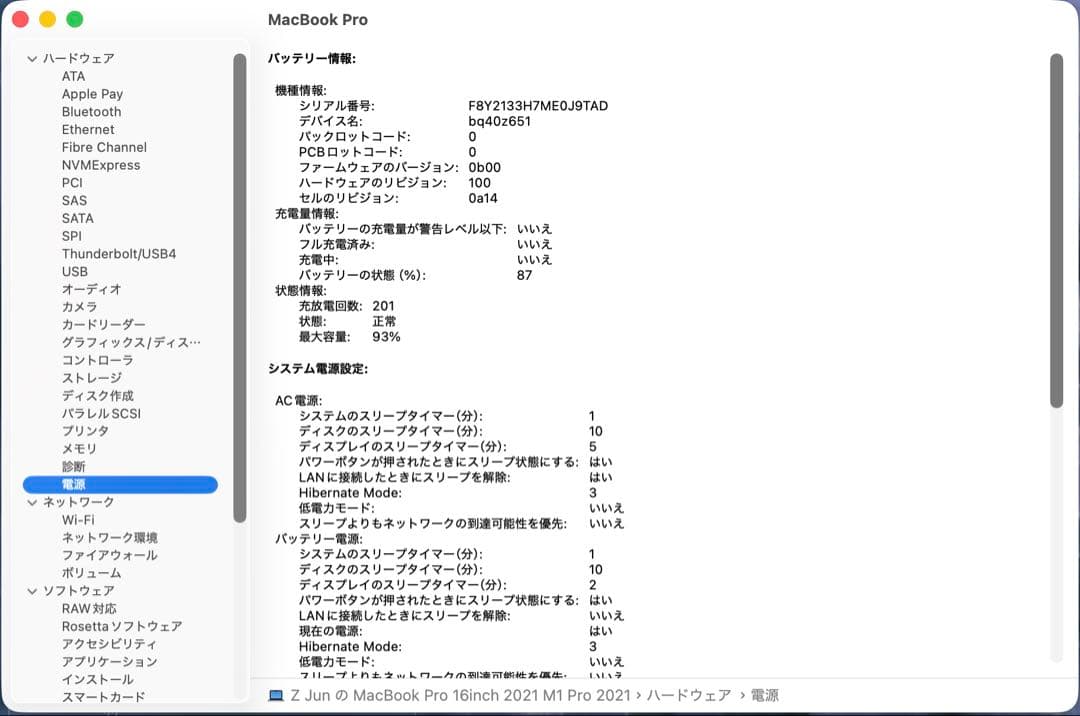The image size is (1080, 716).
Task: Click device name bq40z651
Action: (499, 121)
